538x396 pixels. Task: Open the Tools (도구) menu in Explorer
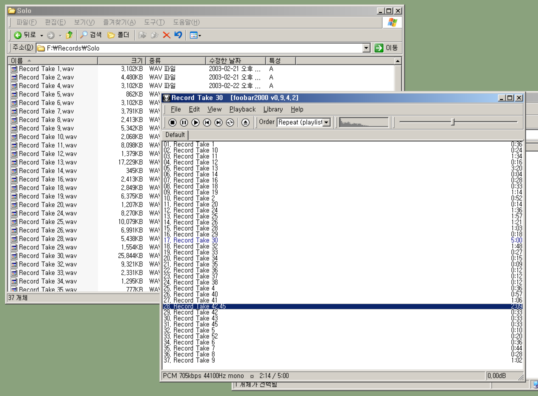pyautogui.click(x=154, y=22)
